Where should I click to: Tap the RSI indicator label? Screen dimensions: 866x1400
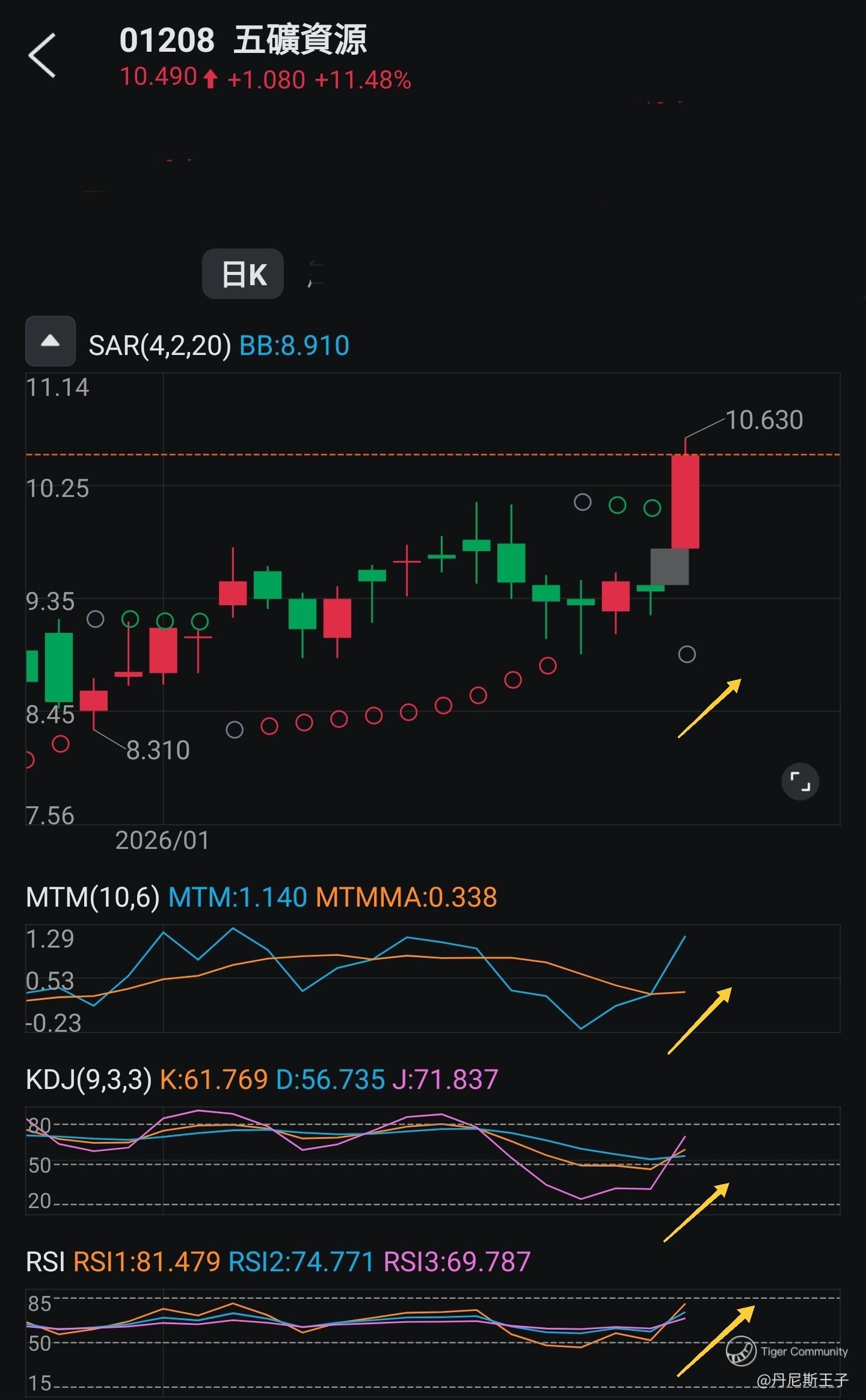[45, 1262]
